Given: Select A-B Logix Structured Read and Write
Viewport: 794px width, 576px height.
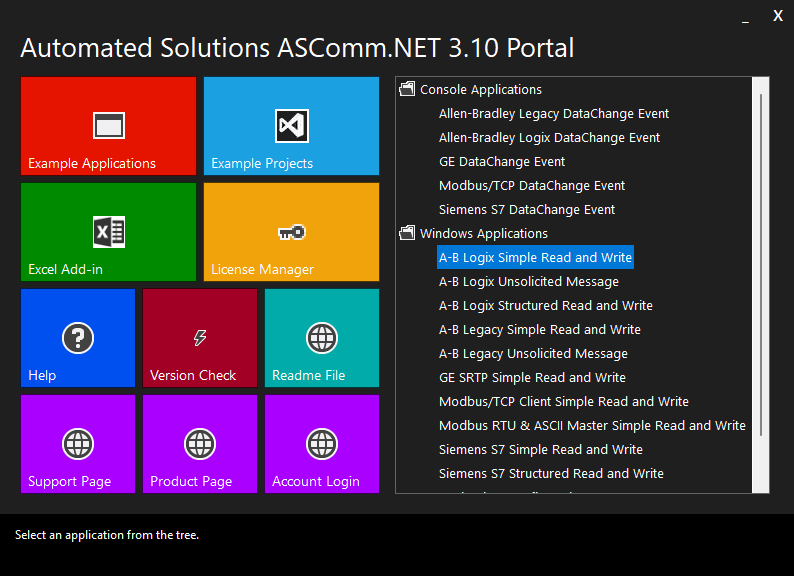Looking at the screenshot, I should (545, 305).
